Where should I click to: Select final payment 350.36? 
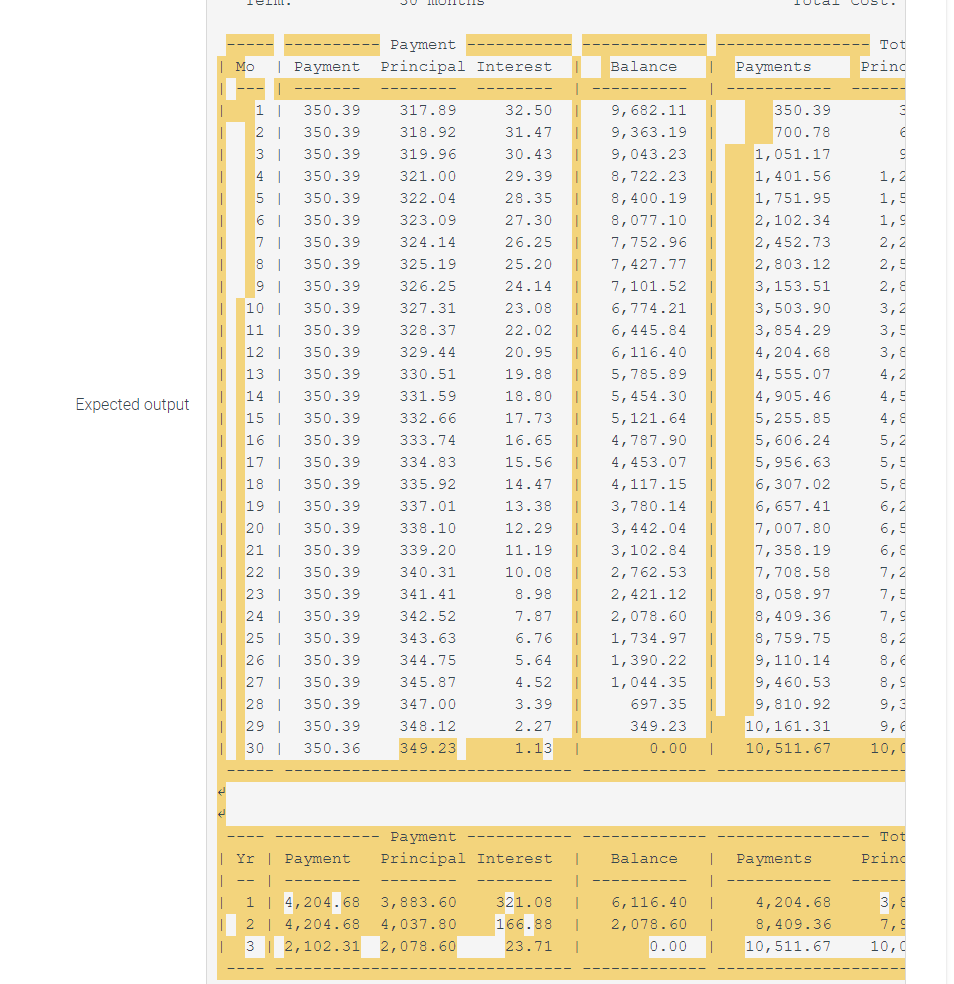331,748
